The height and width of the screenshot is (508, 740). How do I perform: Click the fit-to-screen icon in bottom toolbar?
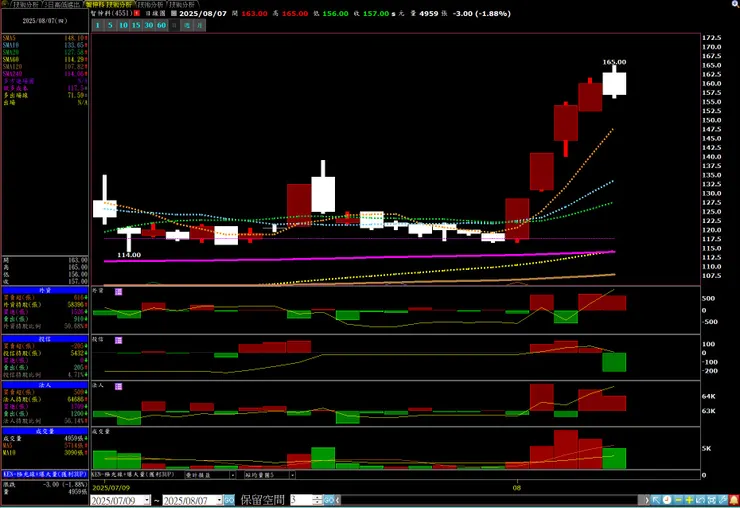pyautogui.click(x=711, y=500)
